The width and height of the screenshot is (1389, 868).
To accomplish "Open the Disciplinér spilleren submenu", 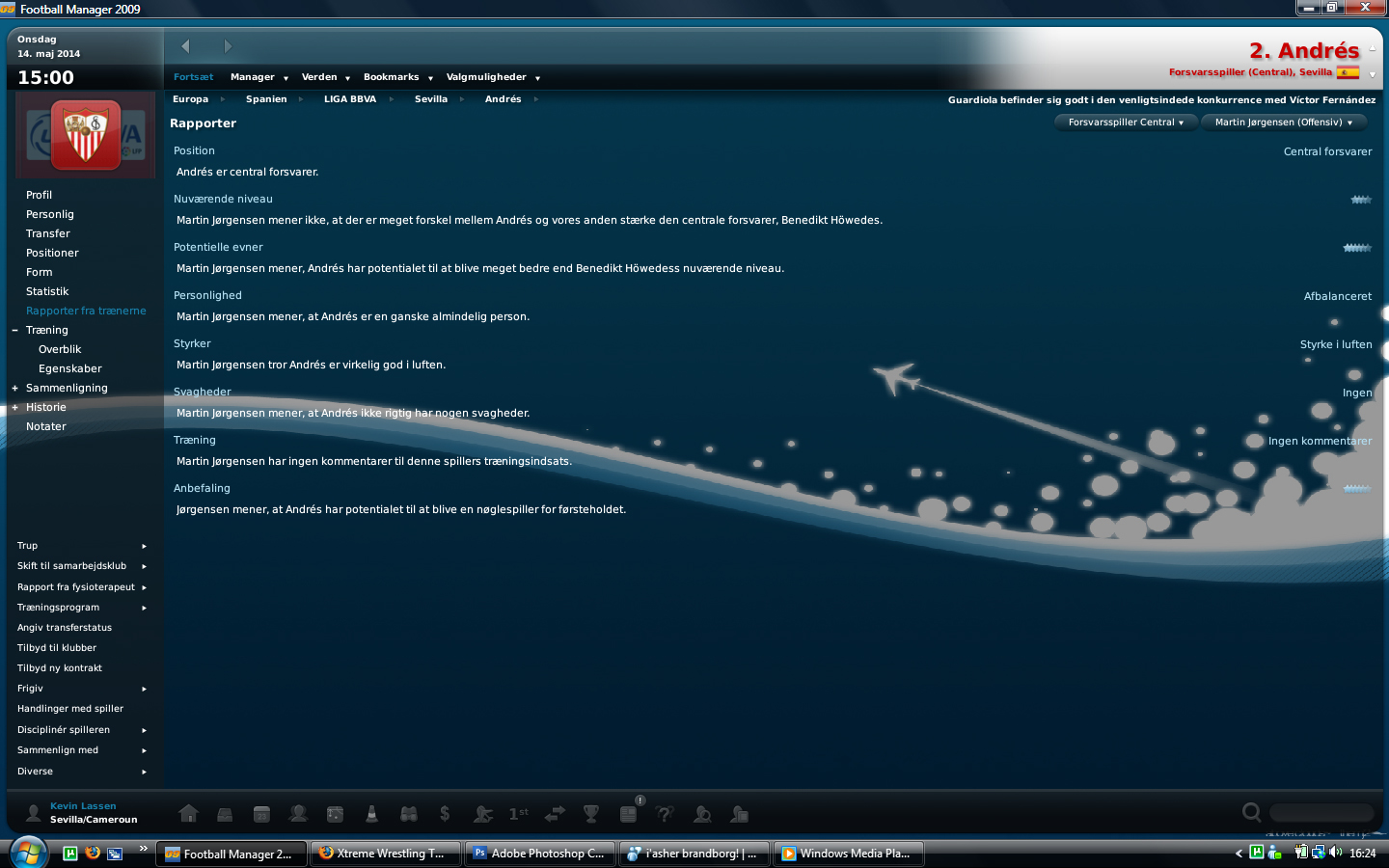I will pos(82,730).
